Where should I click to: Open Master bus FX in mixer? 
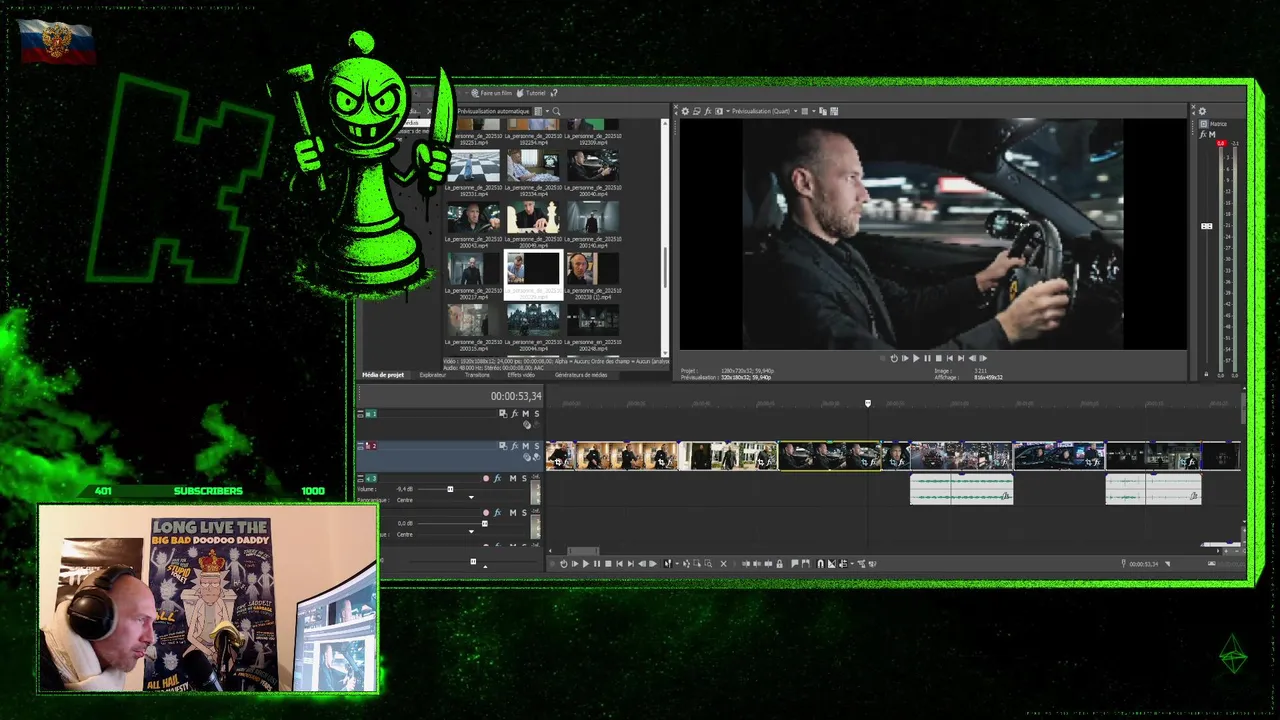[1203, 135]
